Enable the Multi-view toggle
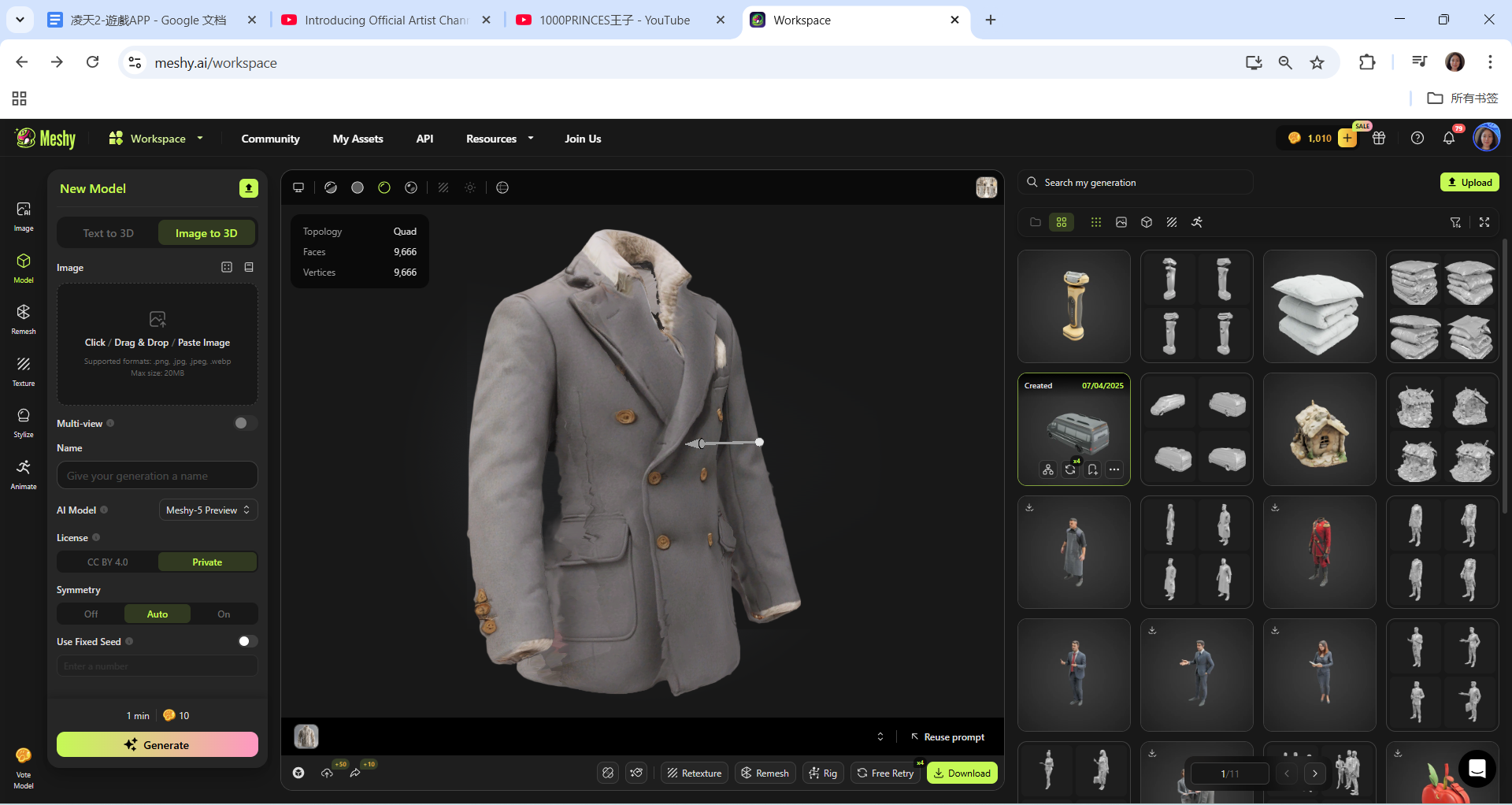The width and height of the screenshot is (1512, 805). [245, 424]
